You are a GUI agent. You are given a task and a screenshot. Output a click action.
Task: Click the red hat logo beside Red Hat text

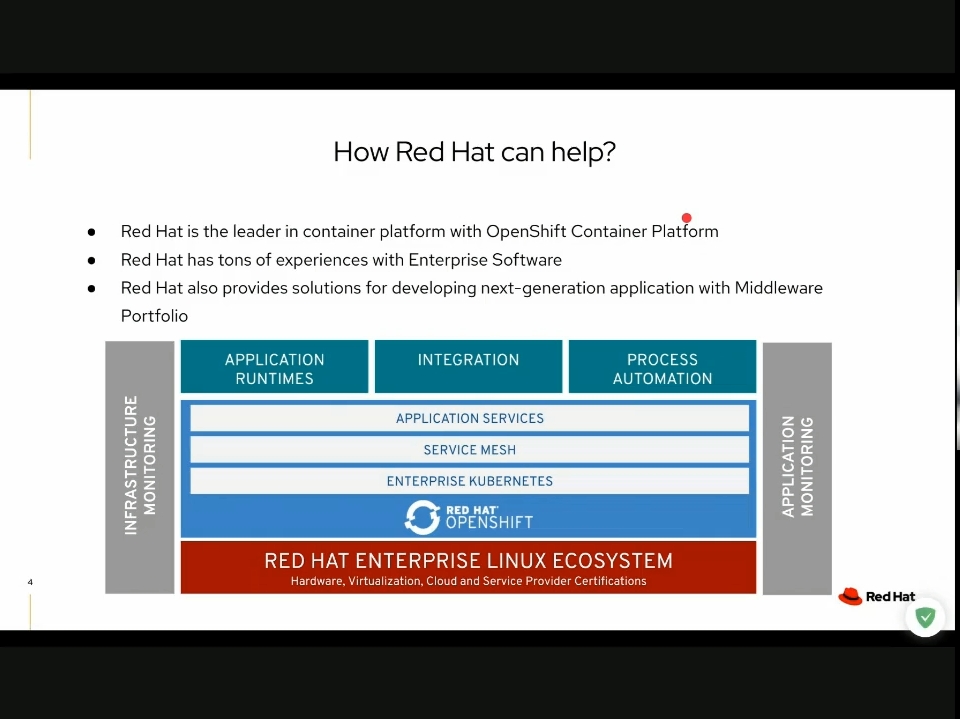pos(848,596)
